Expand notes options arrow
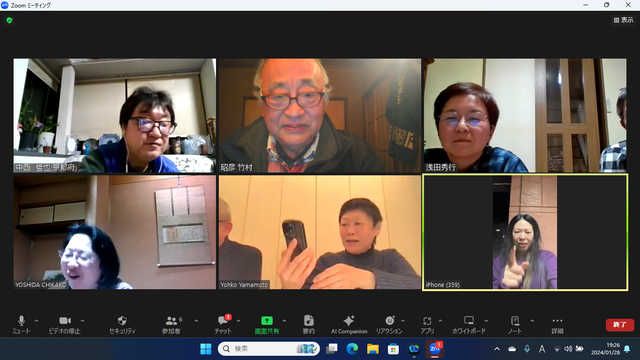This screenshot has width=640, height=360. [532, 321]
